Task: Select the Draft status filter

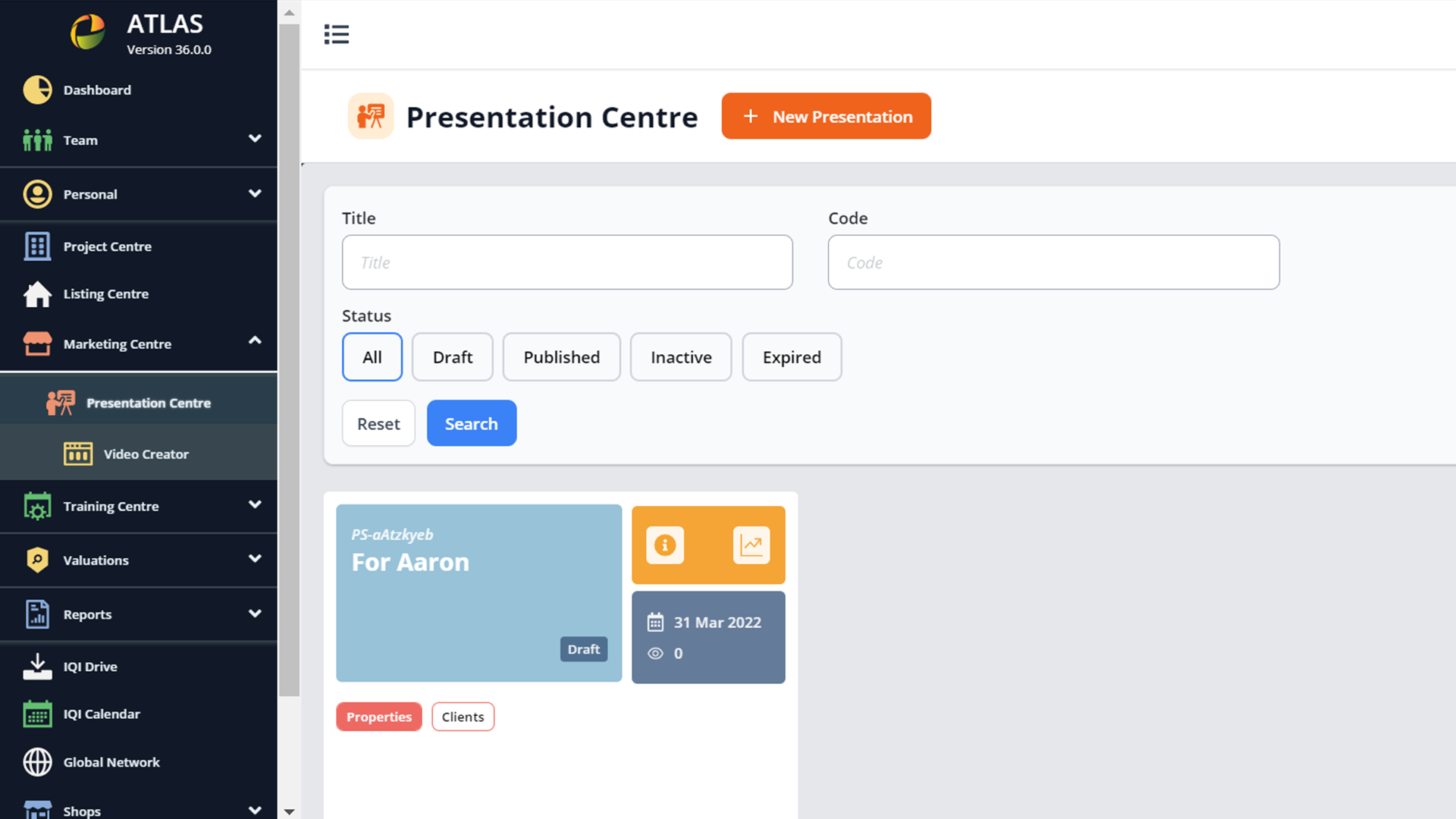Action: point(452,357)
